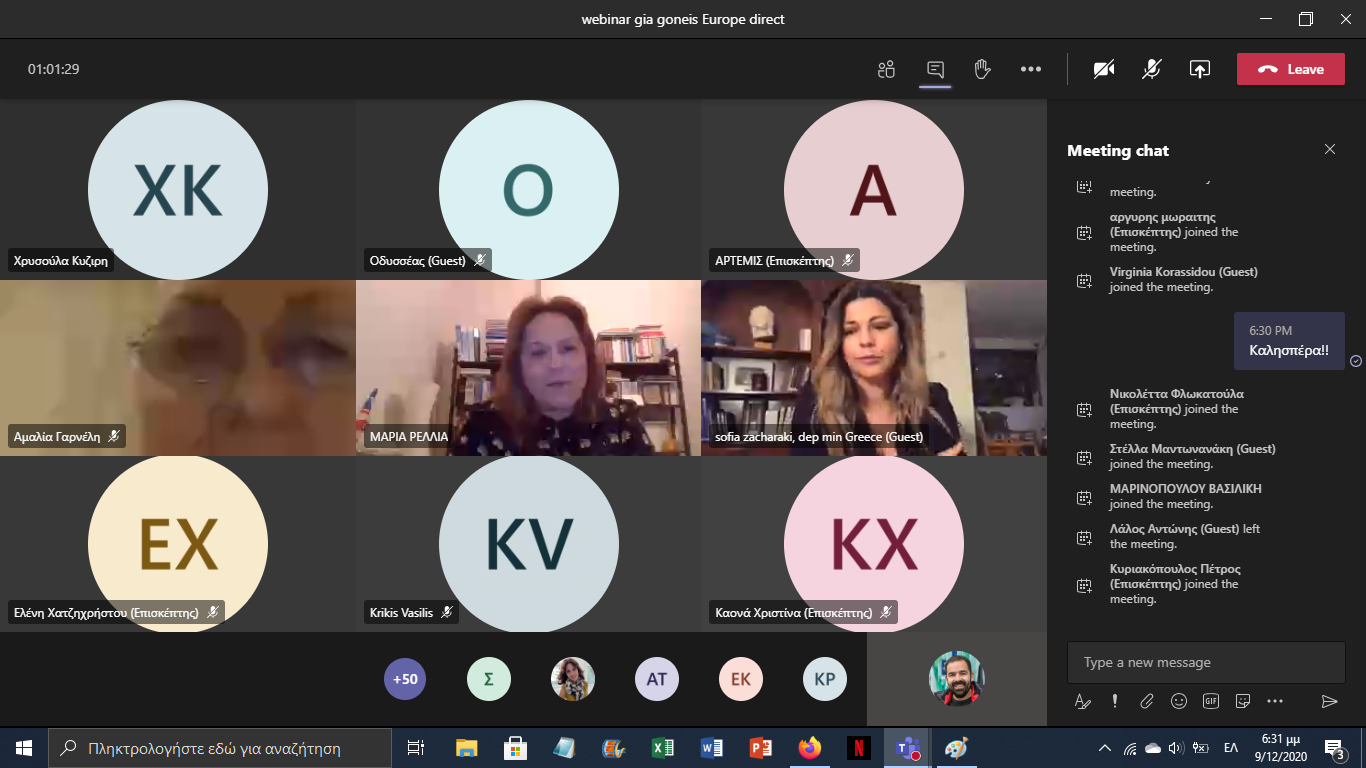Viewport: 1366px width, 768px height.
Task: Send the chat message
Action: 1329,701
